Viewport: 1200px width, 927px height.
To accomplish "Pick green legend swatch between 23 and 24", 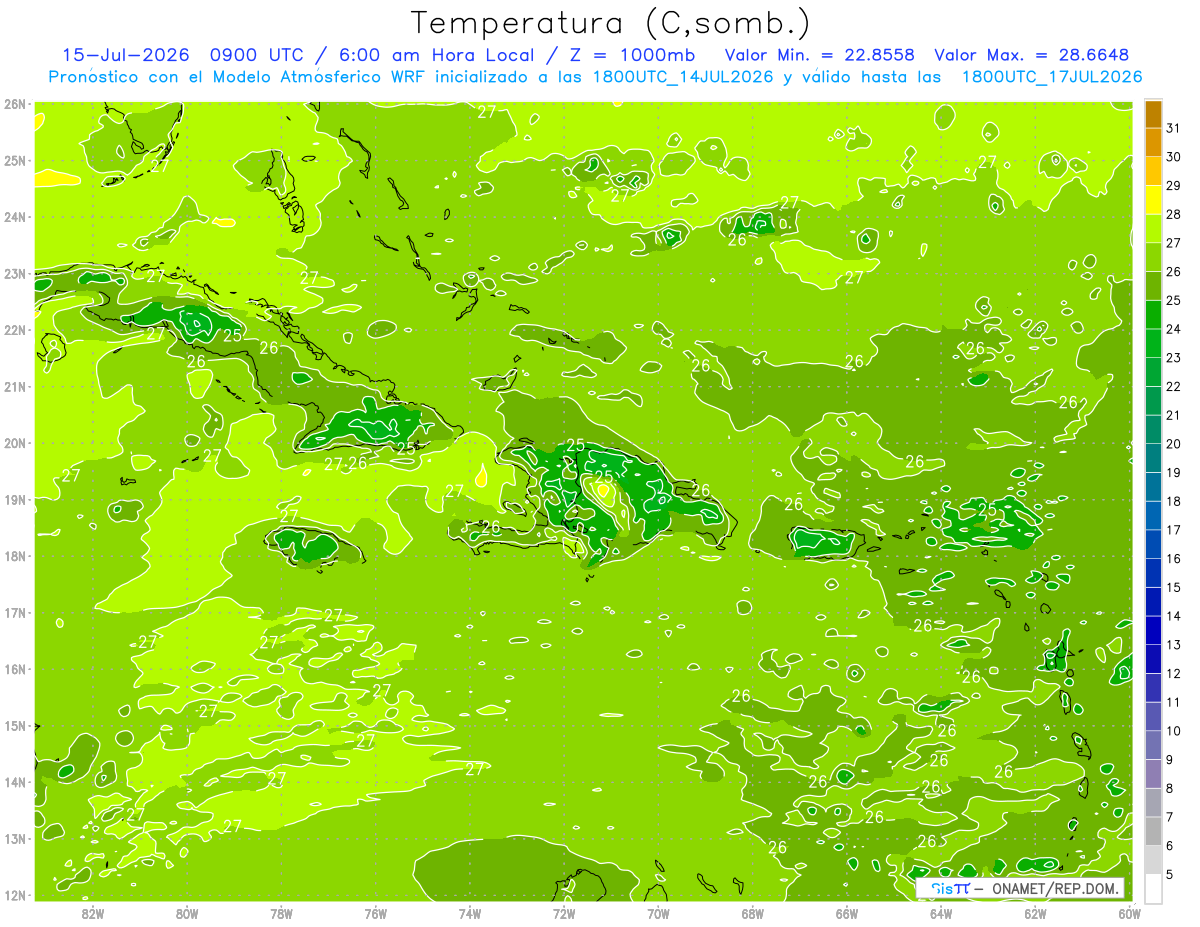I will pos(1153,344).
